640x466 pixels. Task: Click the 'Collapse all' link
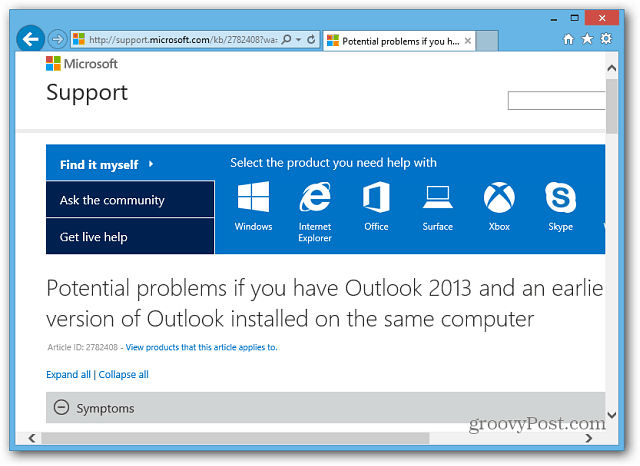point(123,375)
